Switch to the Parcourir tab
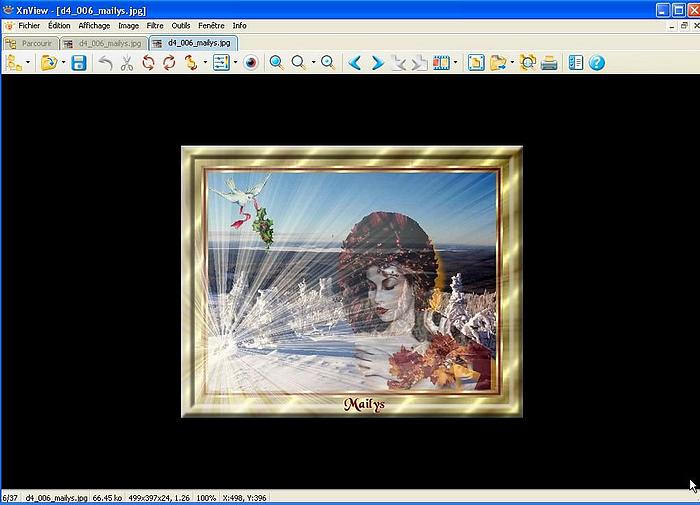 pos(30,43)
